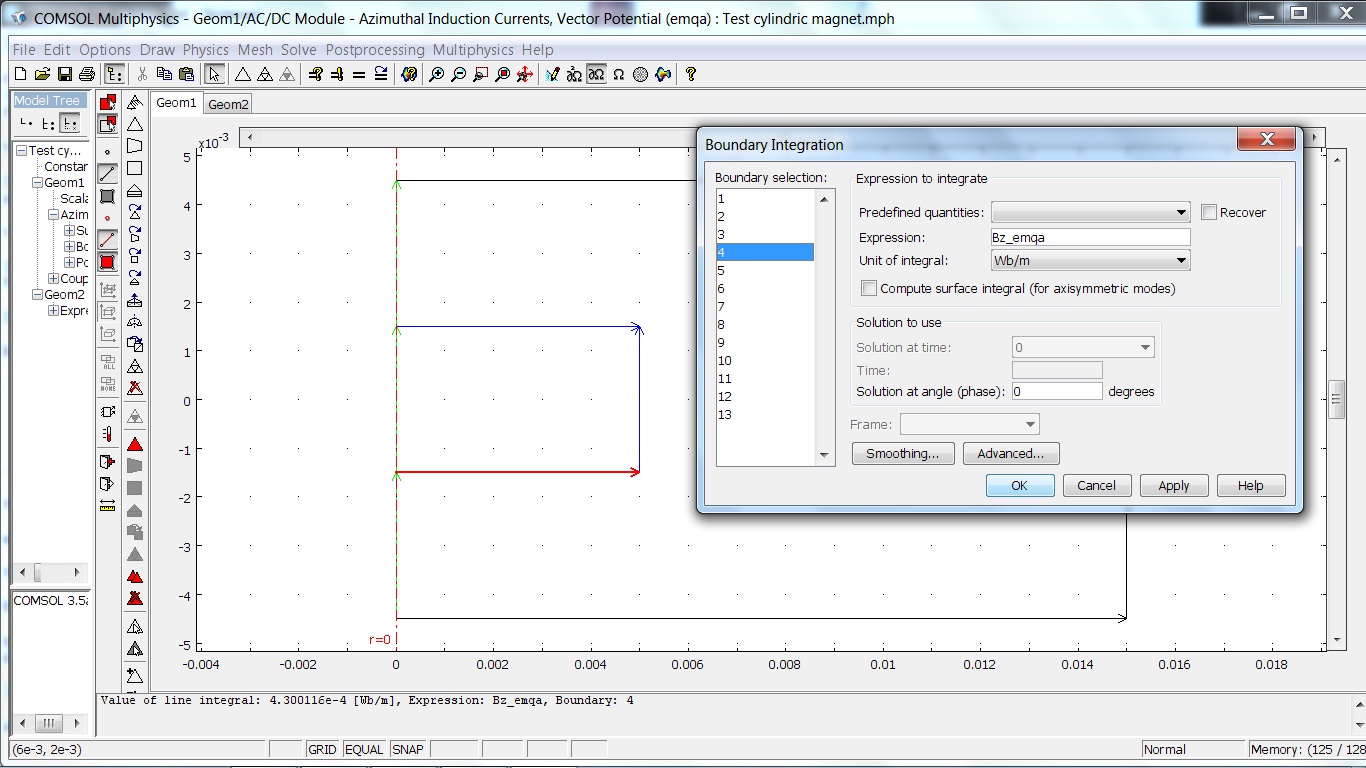The width and height of the screenshot is (1366, 768).
Task: Open the Physics menu
Action: (206, 50)
